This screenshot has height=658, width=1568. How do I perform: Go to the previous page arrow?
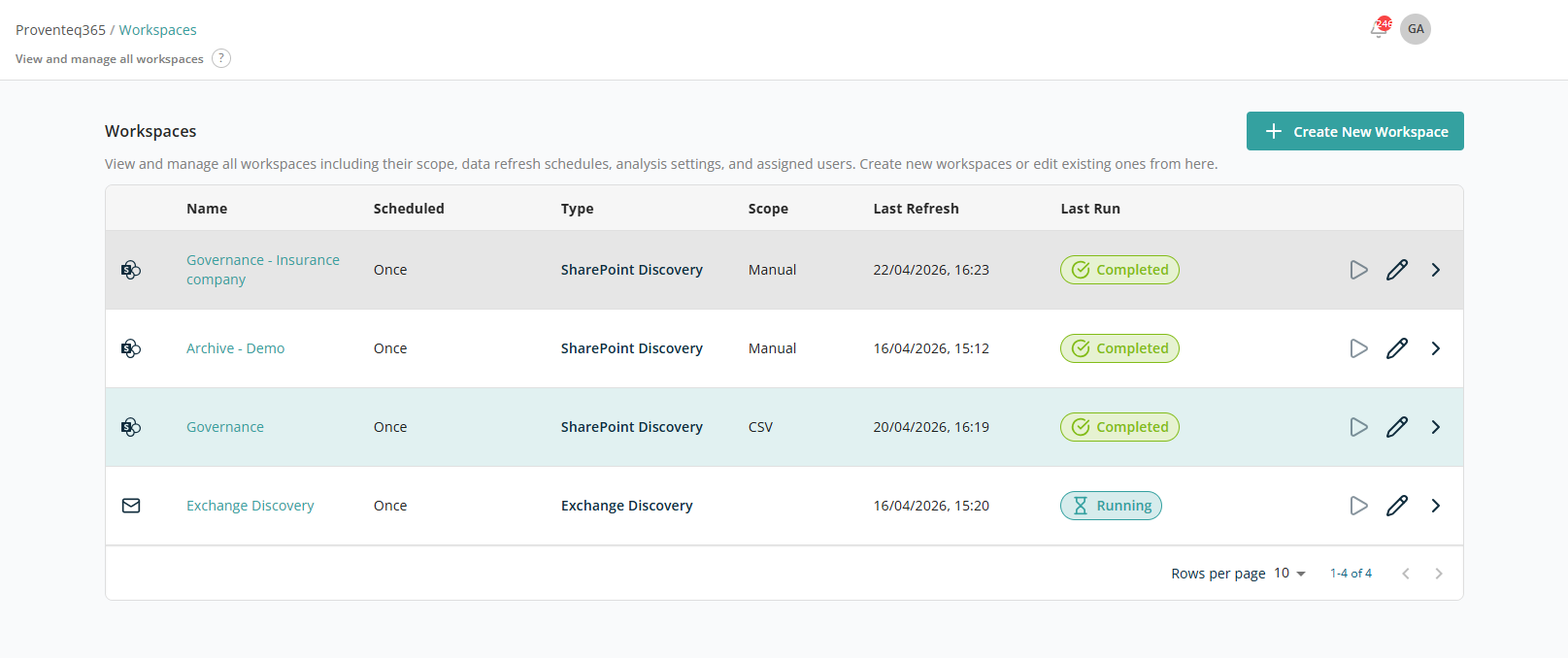[1405, 574]
